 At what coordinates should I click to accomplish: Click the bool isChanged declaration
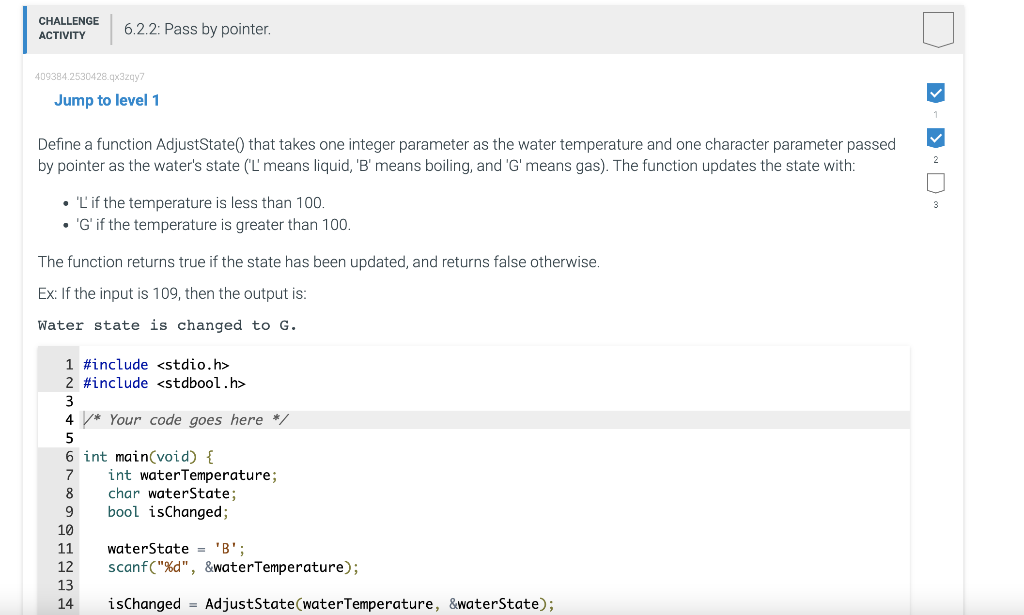(168, 512)
